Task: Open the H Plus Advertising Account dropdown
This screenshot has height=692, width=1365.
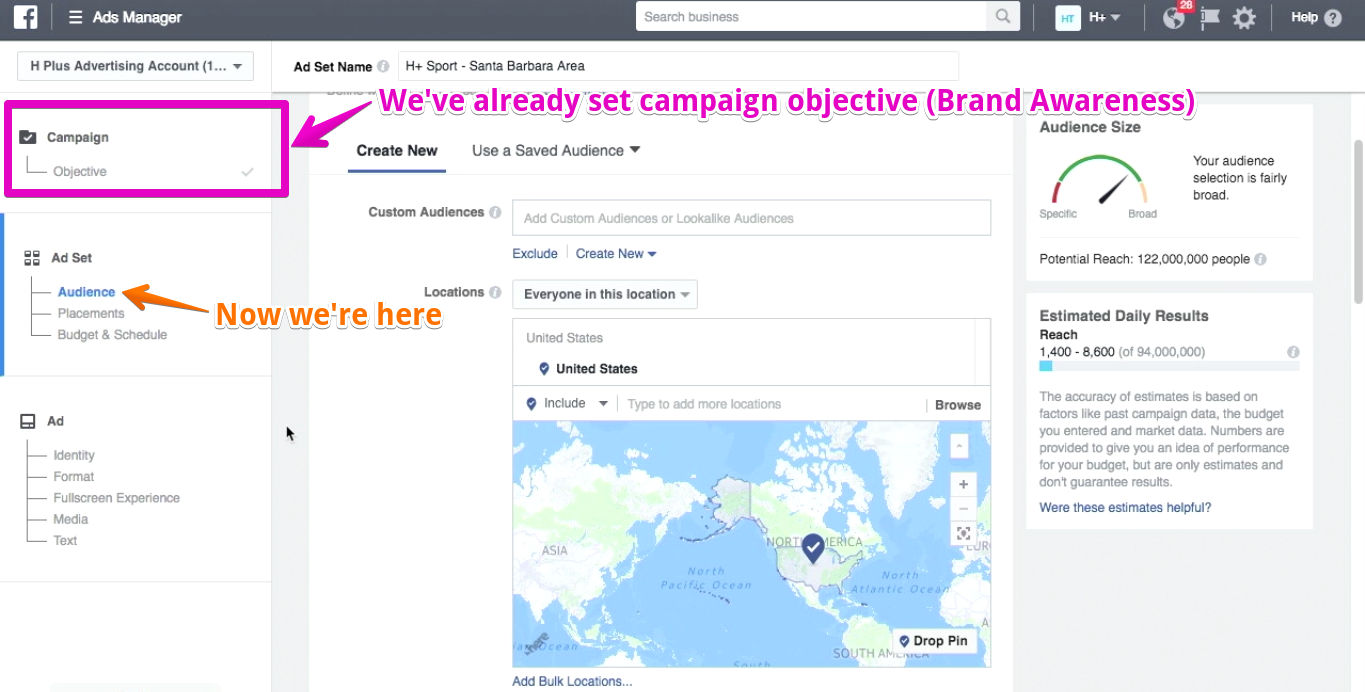Action: tap(135, 66)
